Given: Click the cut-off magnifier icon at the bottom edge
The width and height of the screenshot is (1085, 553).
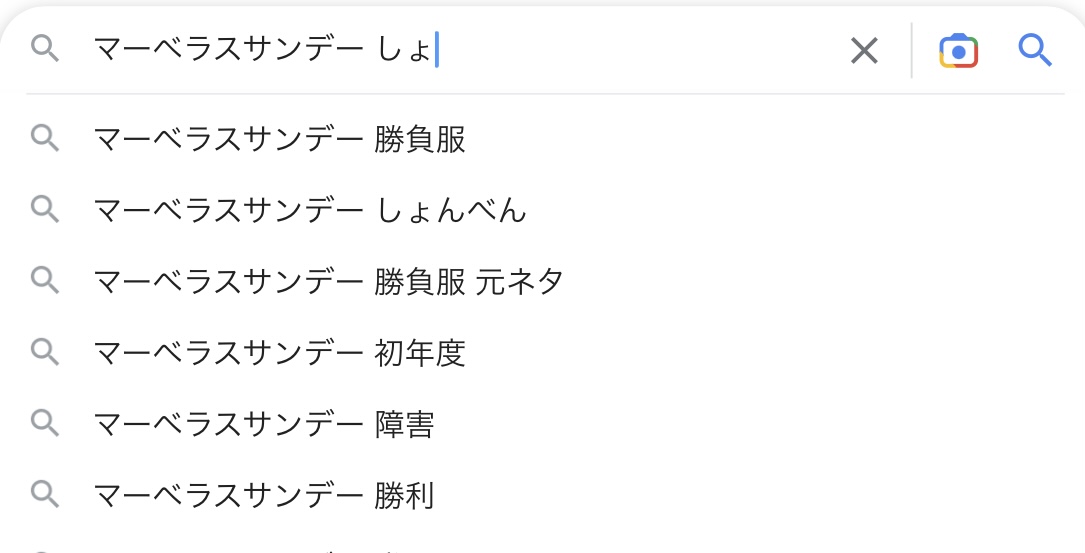Looking at the screenshot, I should pyautogui.click(x=45, y=551).
